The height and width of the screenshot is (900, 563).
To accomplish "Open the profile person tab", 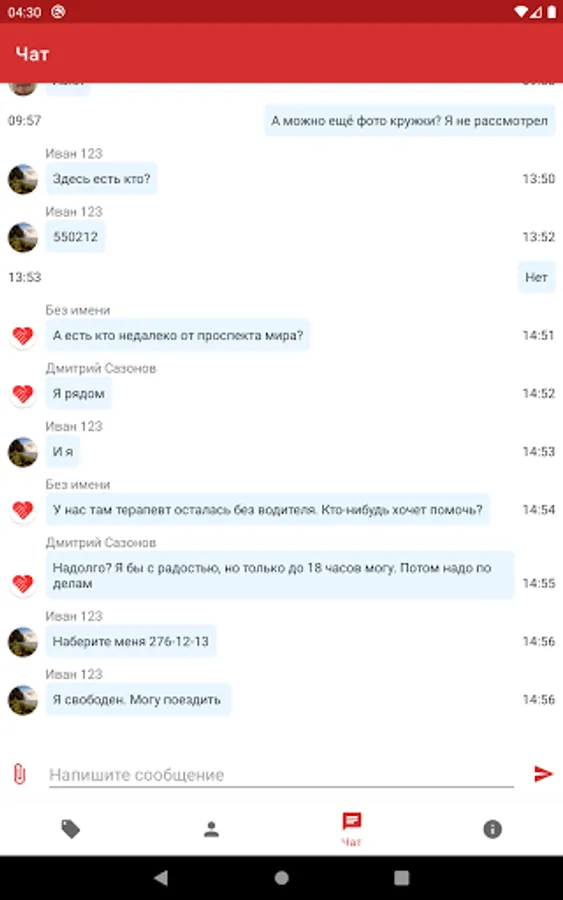I will tap(211, 829).
